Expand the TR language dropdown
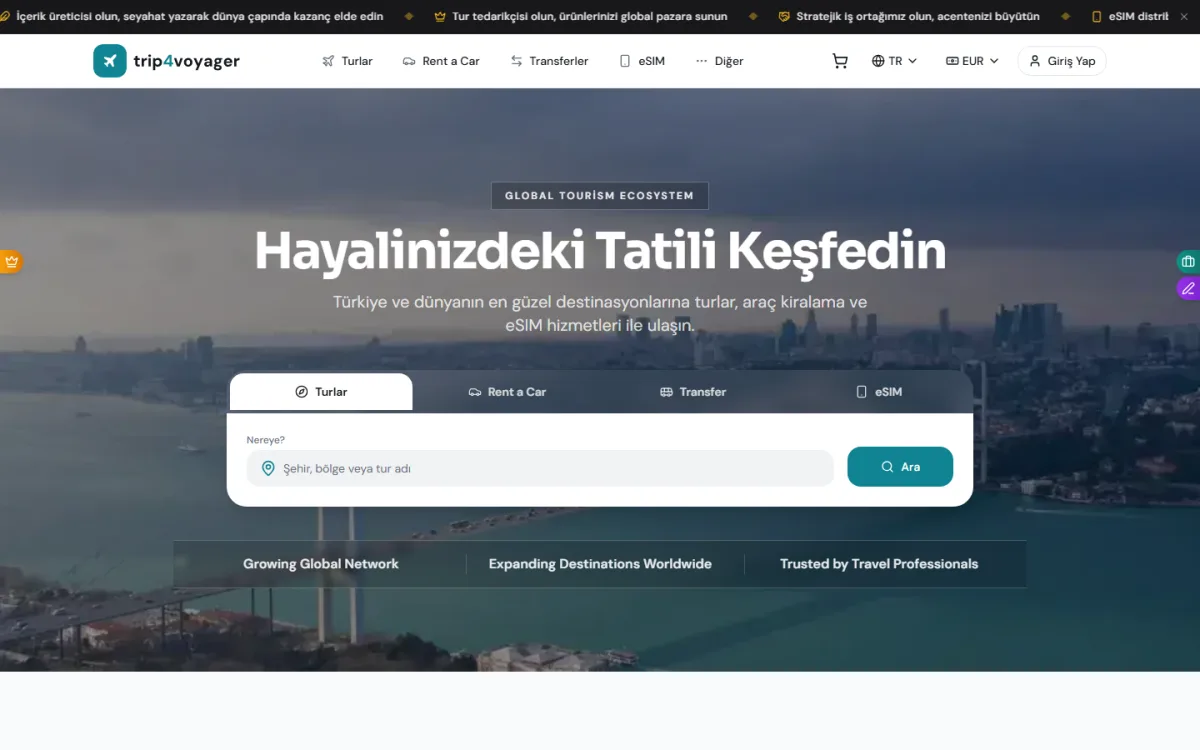 coord(894,61)
